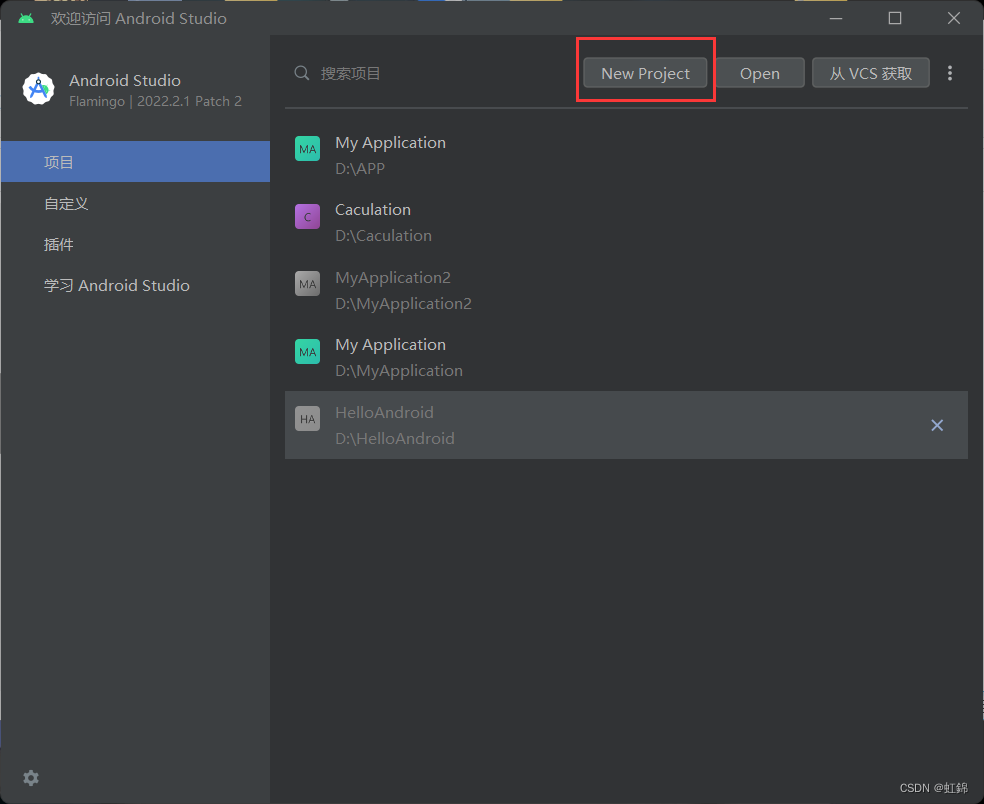This screenshot has height=804, width=984.
Task: Click the gray HA HelloAndroid project icon
Action: tap(307, 420)
